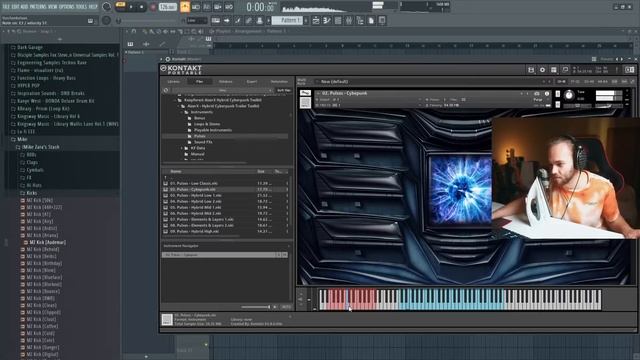Viewport: 640px width, 360px height.
Task: Click the record button
Action: click(153, 7)
